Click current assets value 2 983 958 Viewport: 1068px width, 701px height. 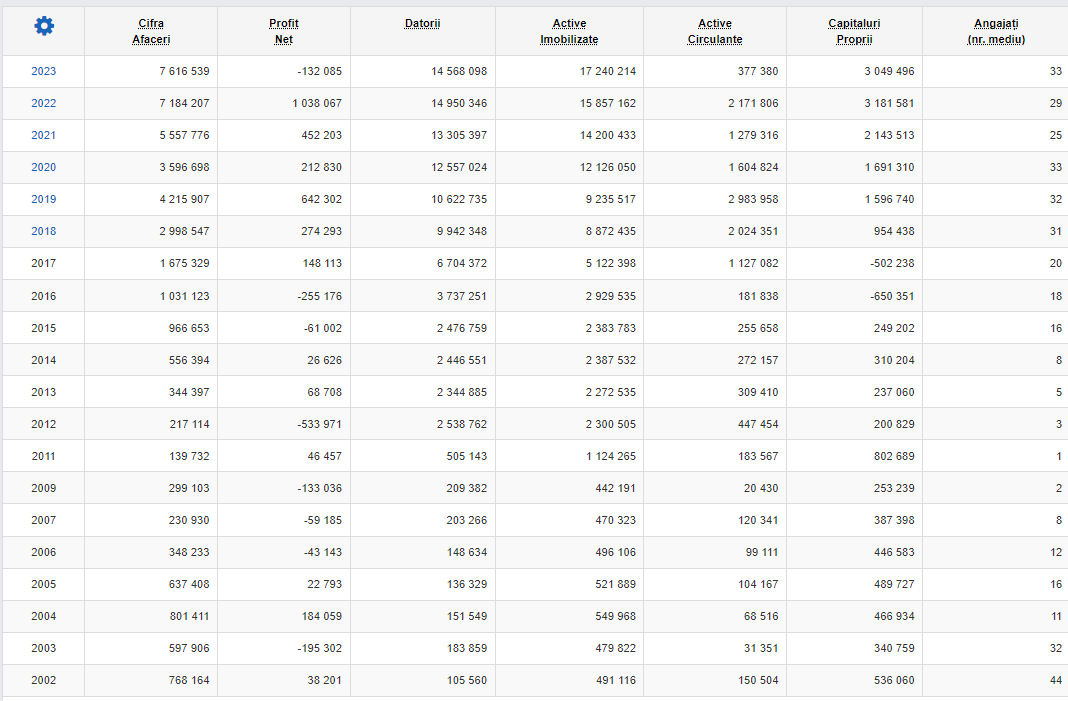point(753,199)
